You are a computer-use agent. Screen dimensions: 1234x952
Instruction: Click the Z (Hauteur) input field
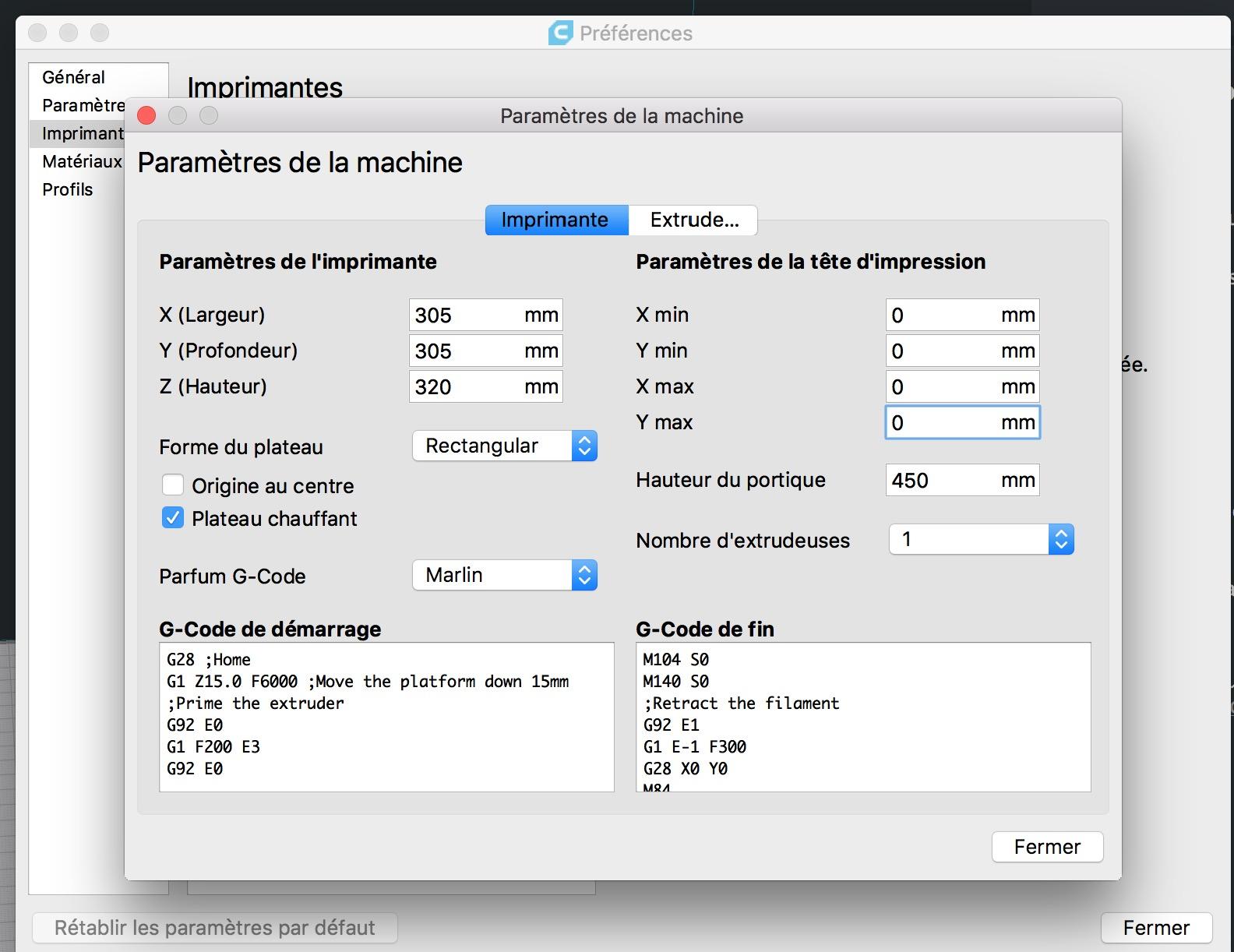point(466,386)
